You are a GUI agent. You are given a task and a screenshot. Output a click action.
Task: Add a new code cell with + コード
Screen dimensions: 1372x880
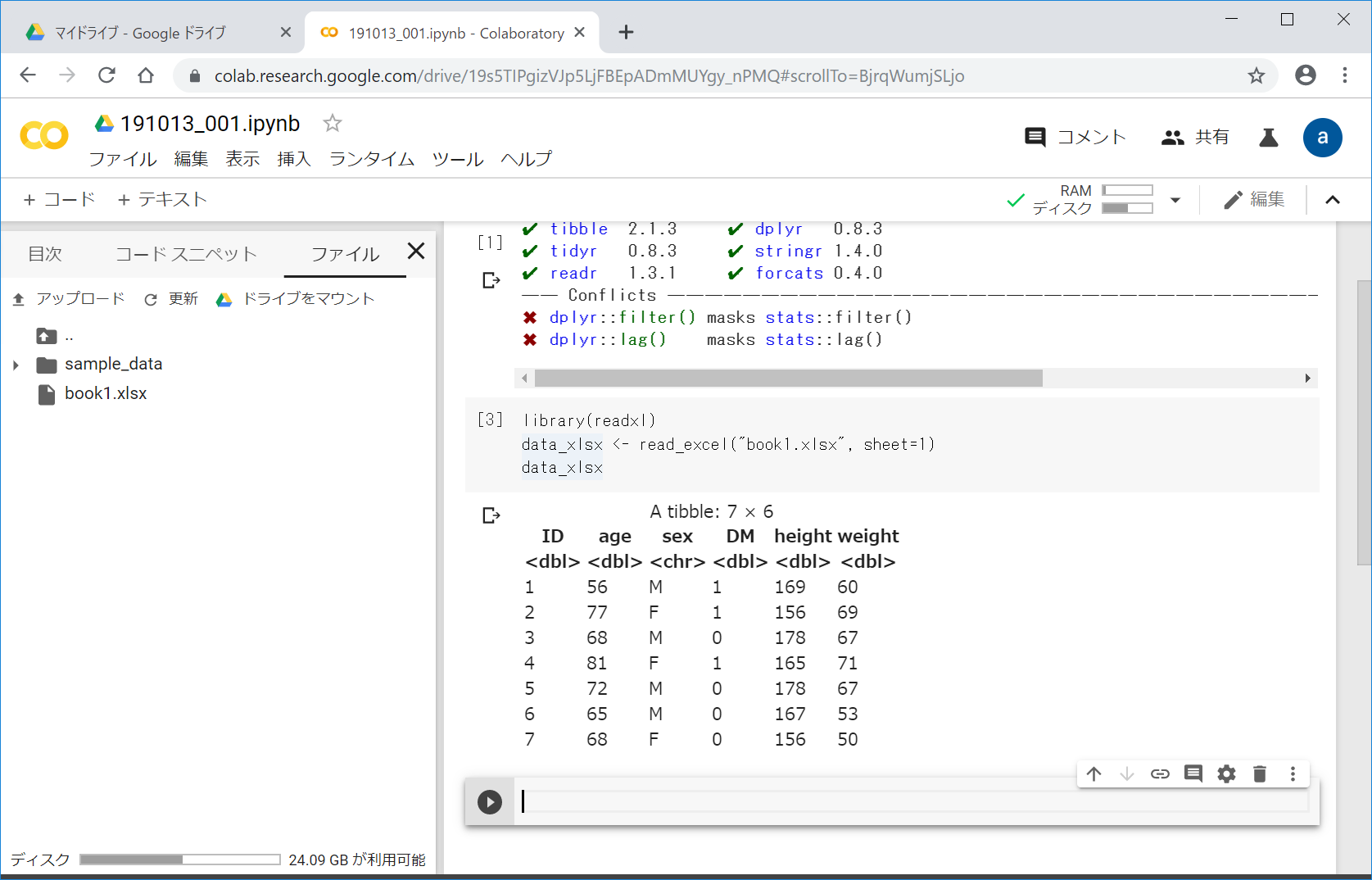click(60, 199)
